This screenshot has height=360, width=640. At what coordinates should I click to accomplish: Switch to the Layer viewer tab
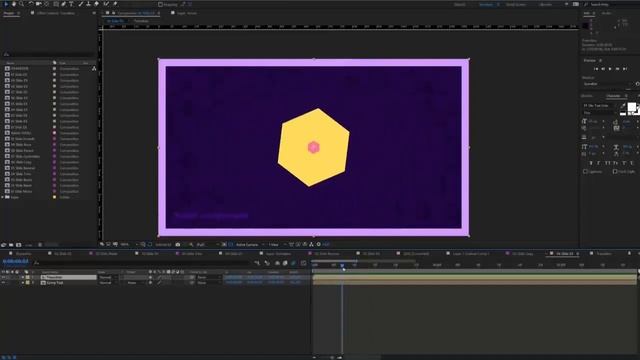(187, 13)
